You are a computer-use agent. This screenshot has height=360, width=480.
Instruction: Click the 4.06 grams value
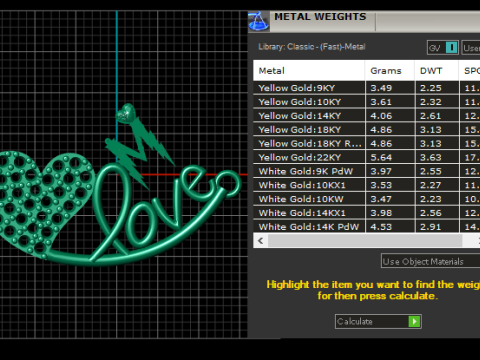(x=381, y=116)
